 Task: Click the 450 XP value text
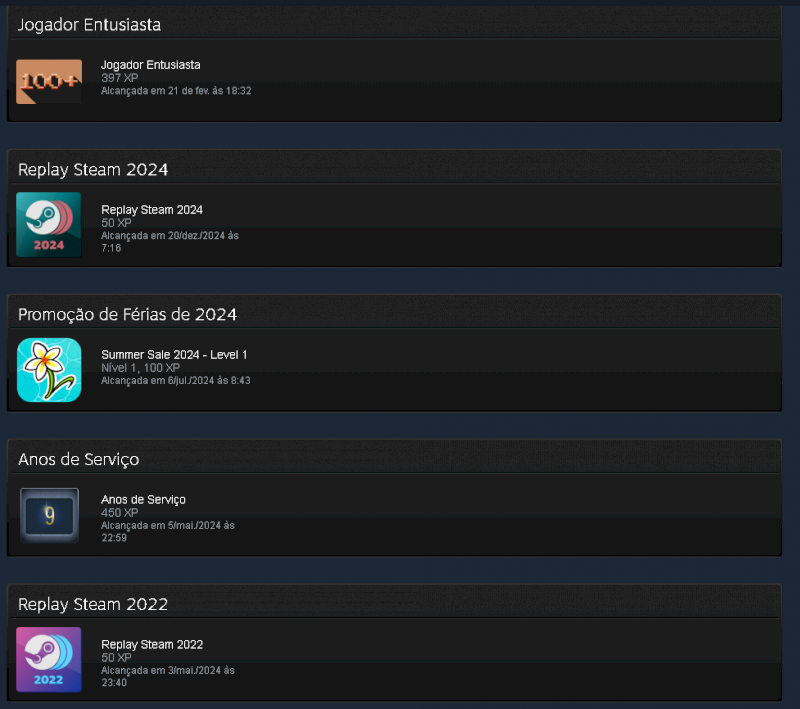(x=119, y=513)
